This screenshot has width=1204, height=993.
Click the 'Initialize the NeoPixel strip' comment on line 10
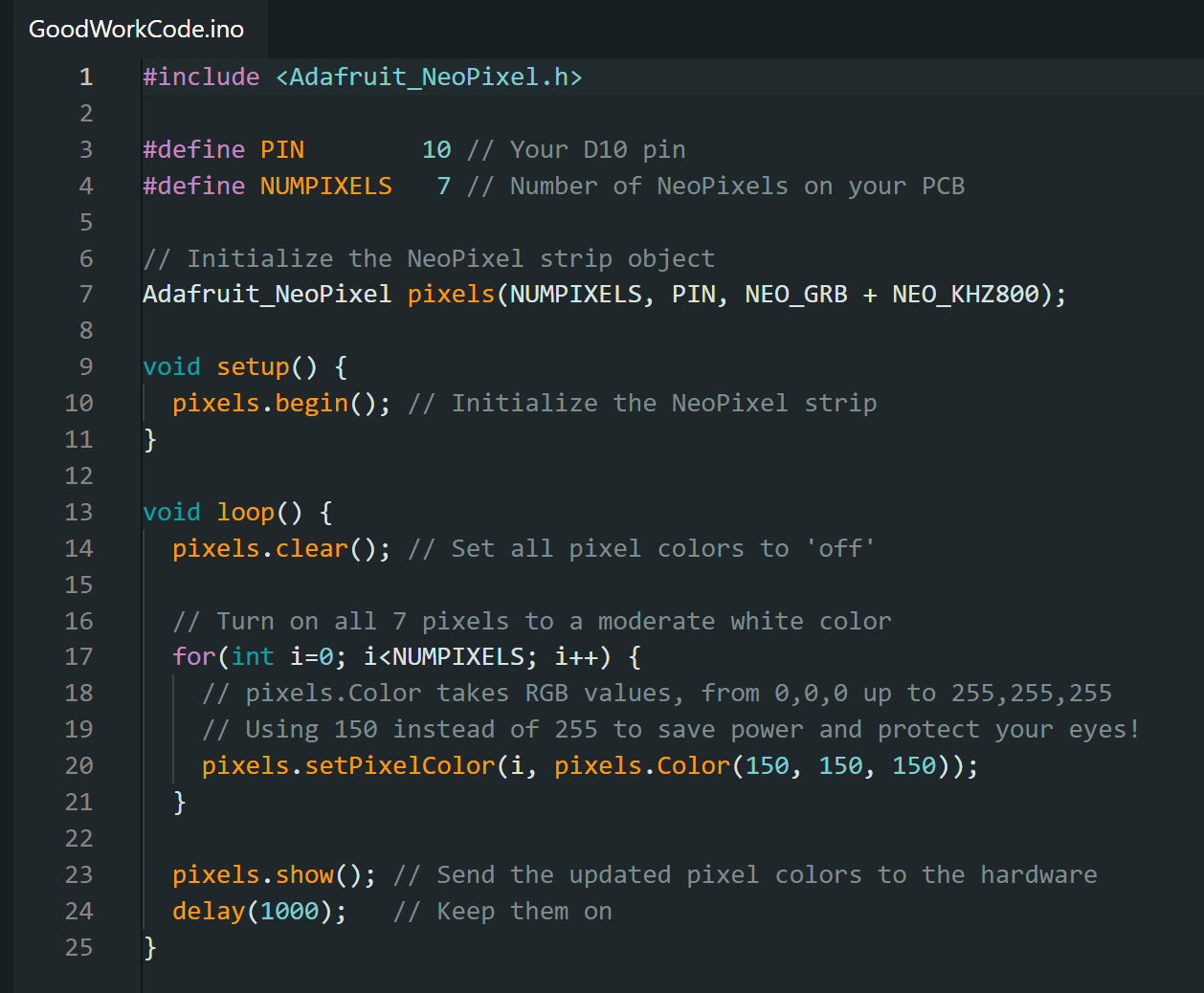click(642, 403)
